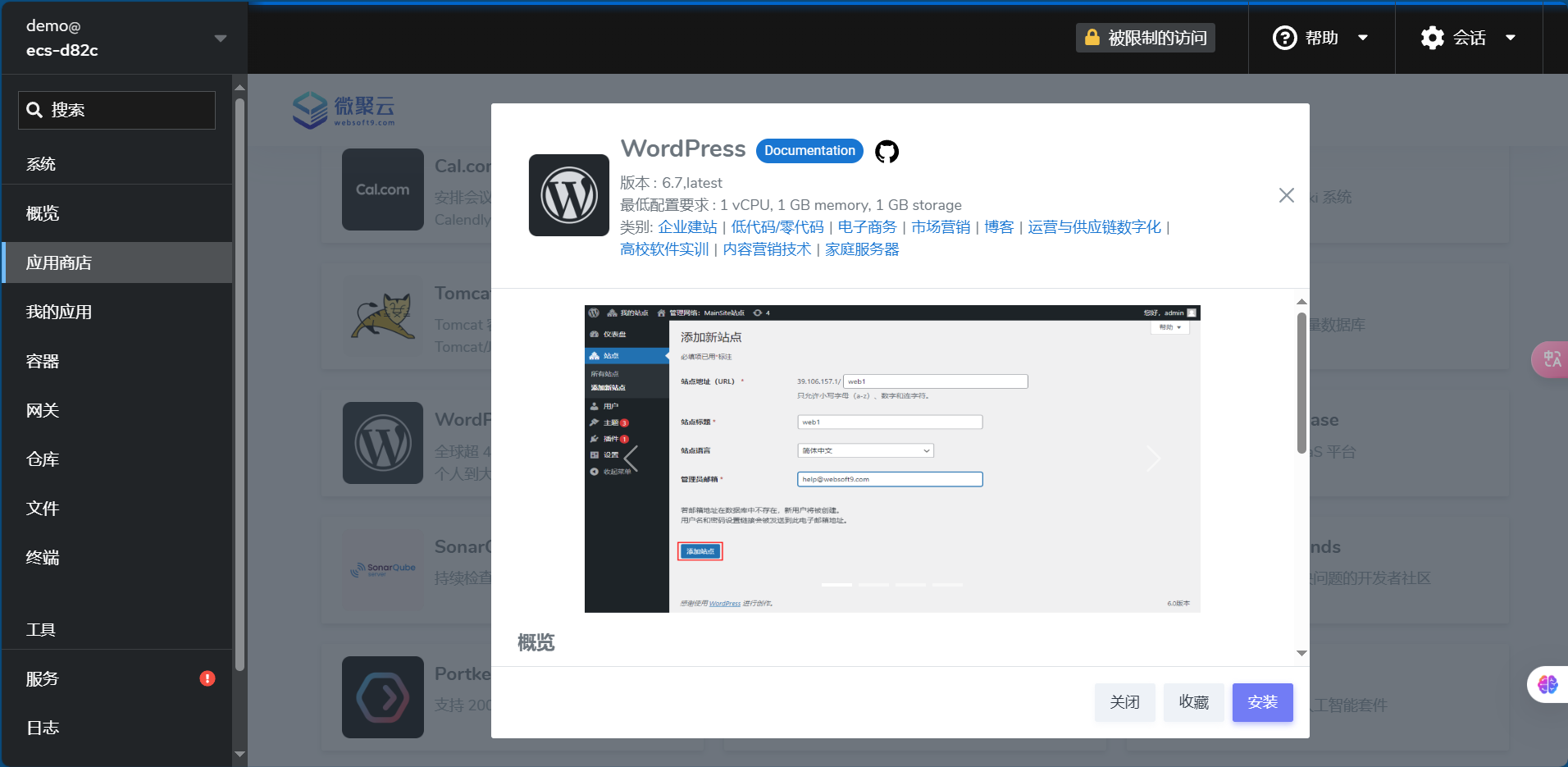Open the 电子商务 category link

[868, 227]
